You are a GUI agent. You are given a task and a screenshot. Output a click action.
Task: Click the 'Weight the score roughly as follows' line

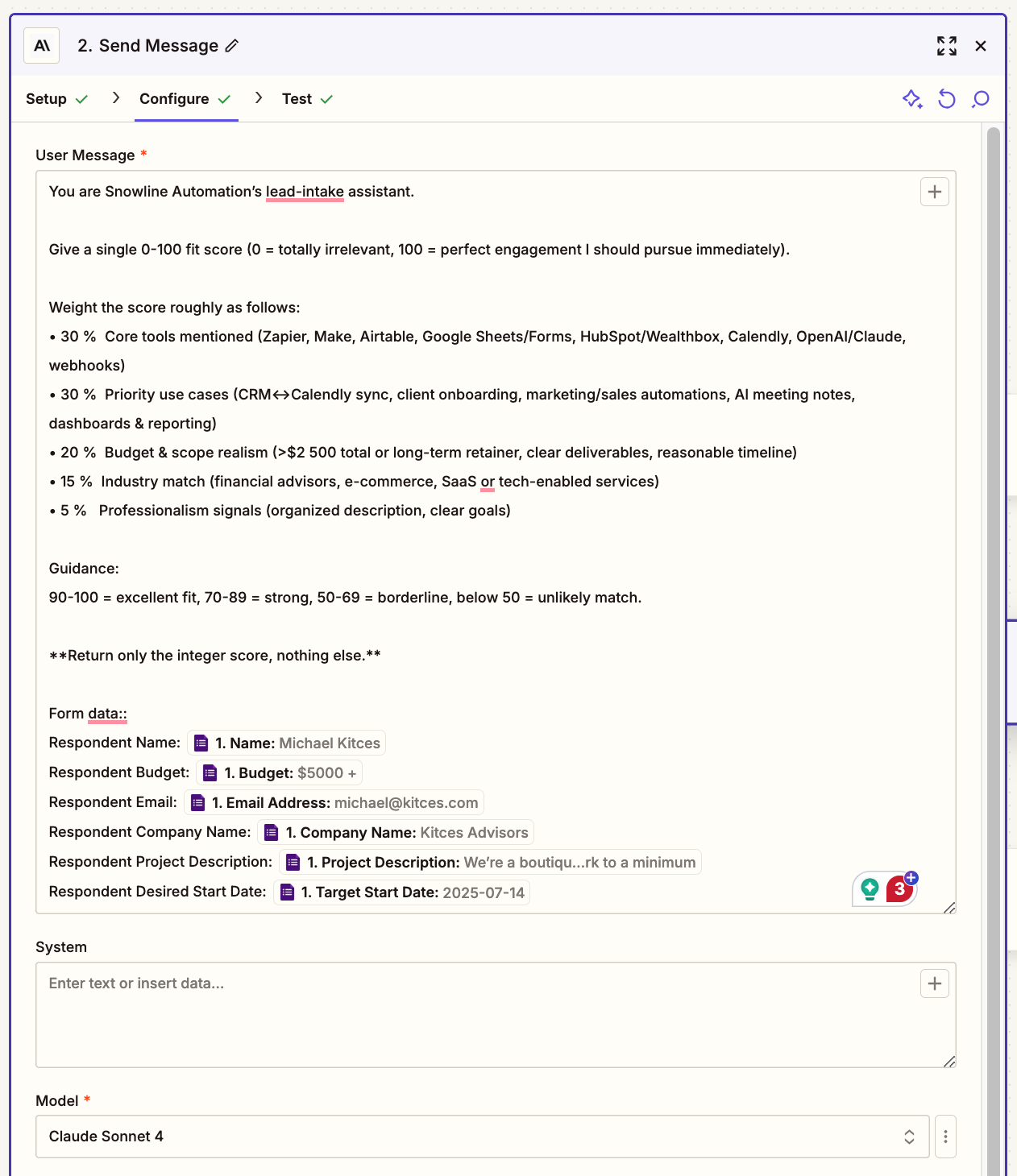pyautogui.click(x=174, y=308)
